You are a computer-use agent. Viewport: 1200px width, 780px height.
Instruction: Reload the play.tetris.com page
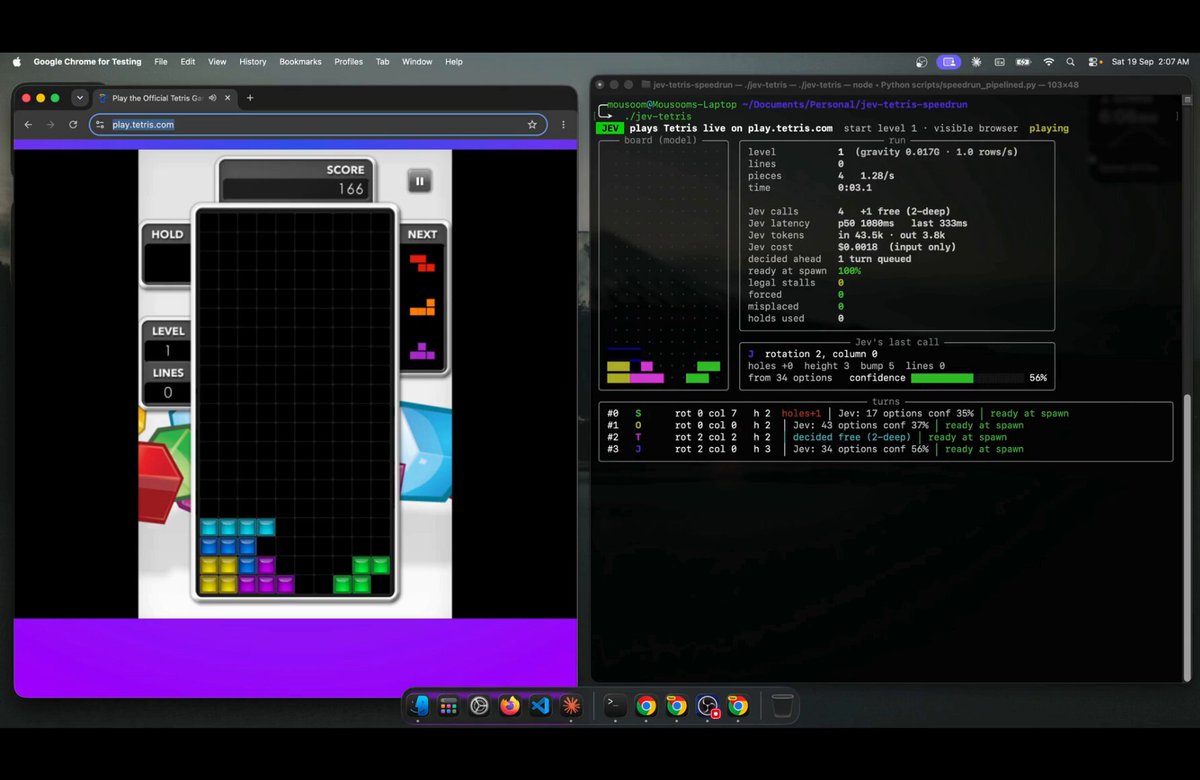73,125
